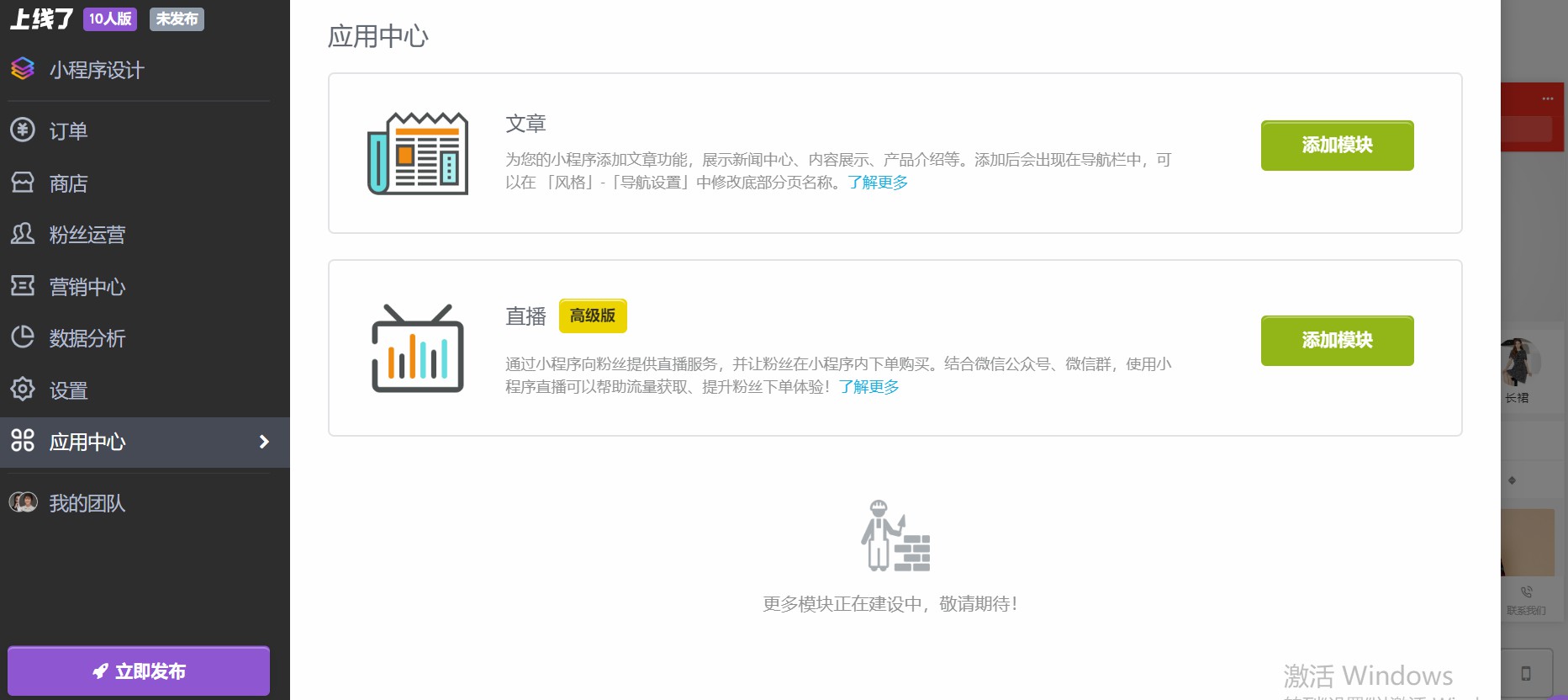1568x700 pixels.
Task: Open the 数据分析 menu item
Action: point(87,338)
